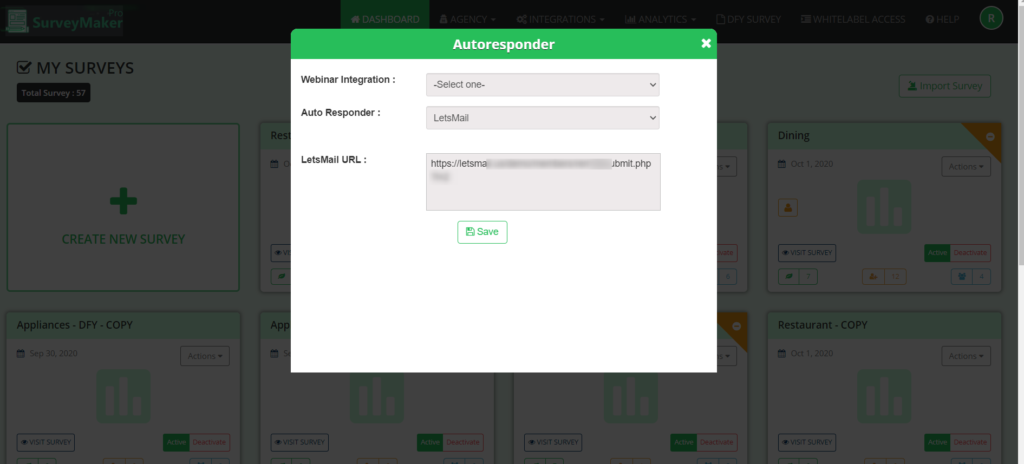The image size is (1024, 464).
Task: Click the Import Survey button
Action: [944, 86]
